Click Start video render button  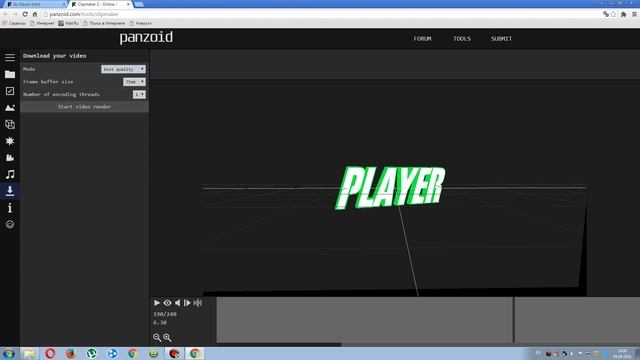[x=84, y=107]
